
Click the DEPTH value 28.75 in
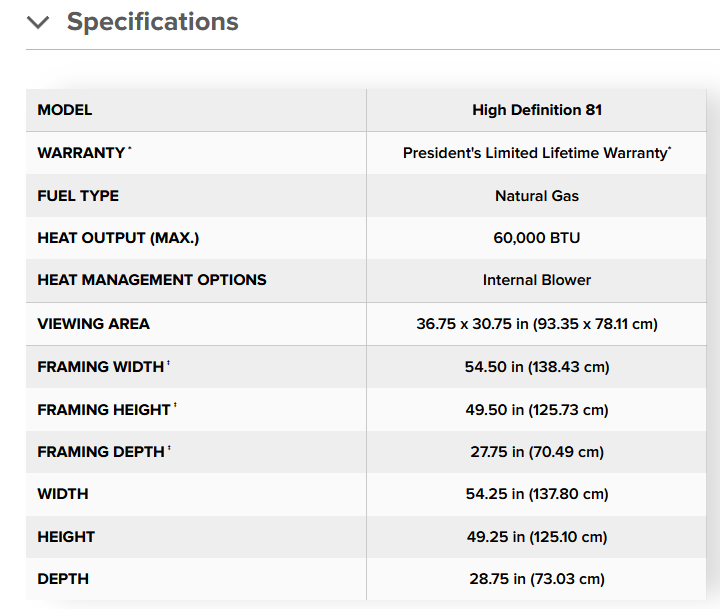tap(537, 579)
